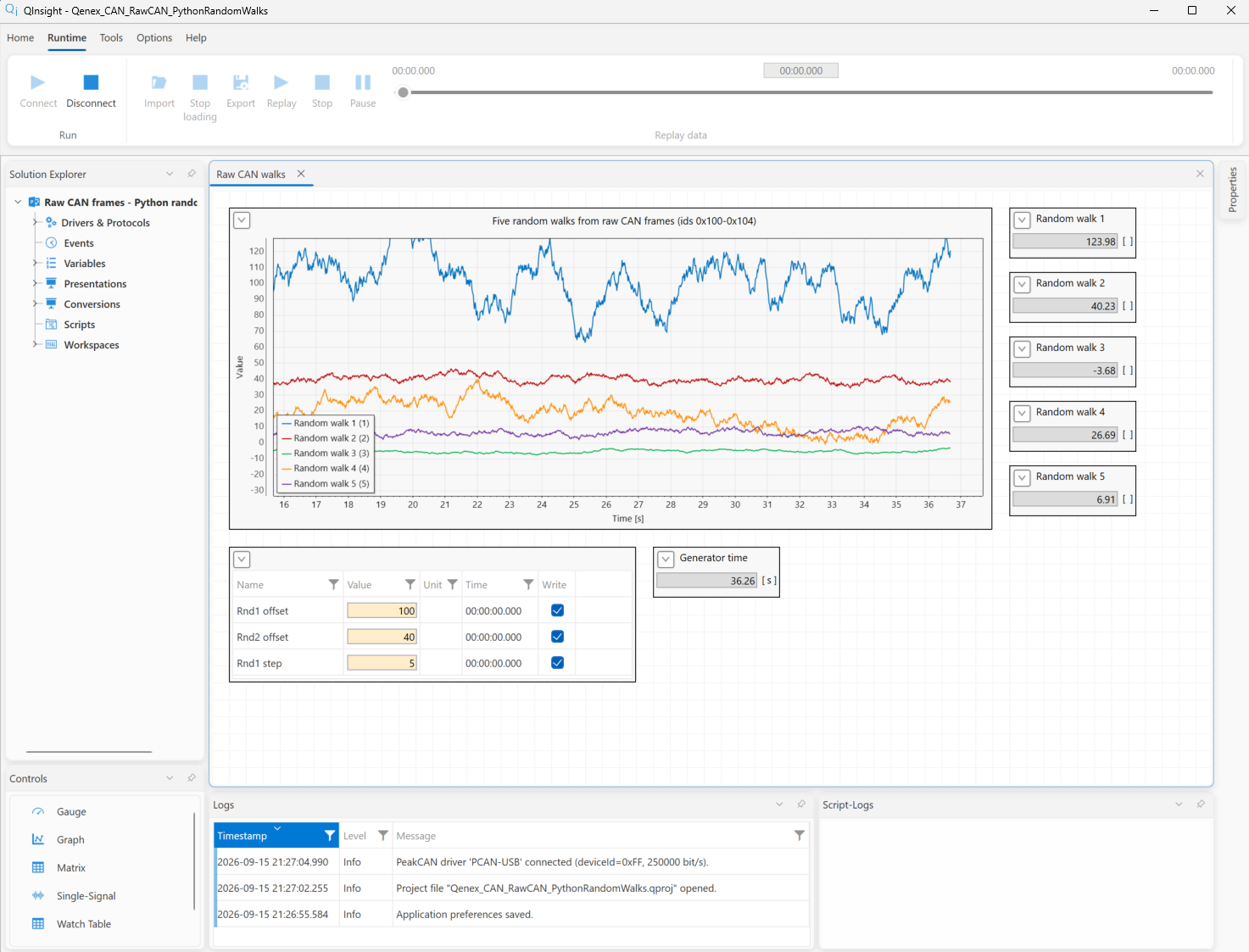This screenshot has height=952, width=1249.
Task: Open the graph widget dropdown menu
Action: coord(243,220)
